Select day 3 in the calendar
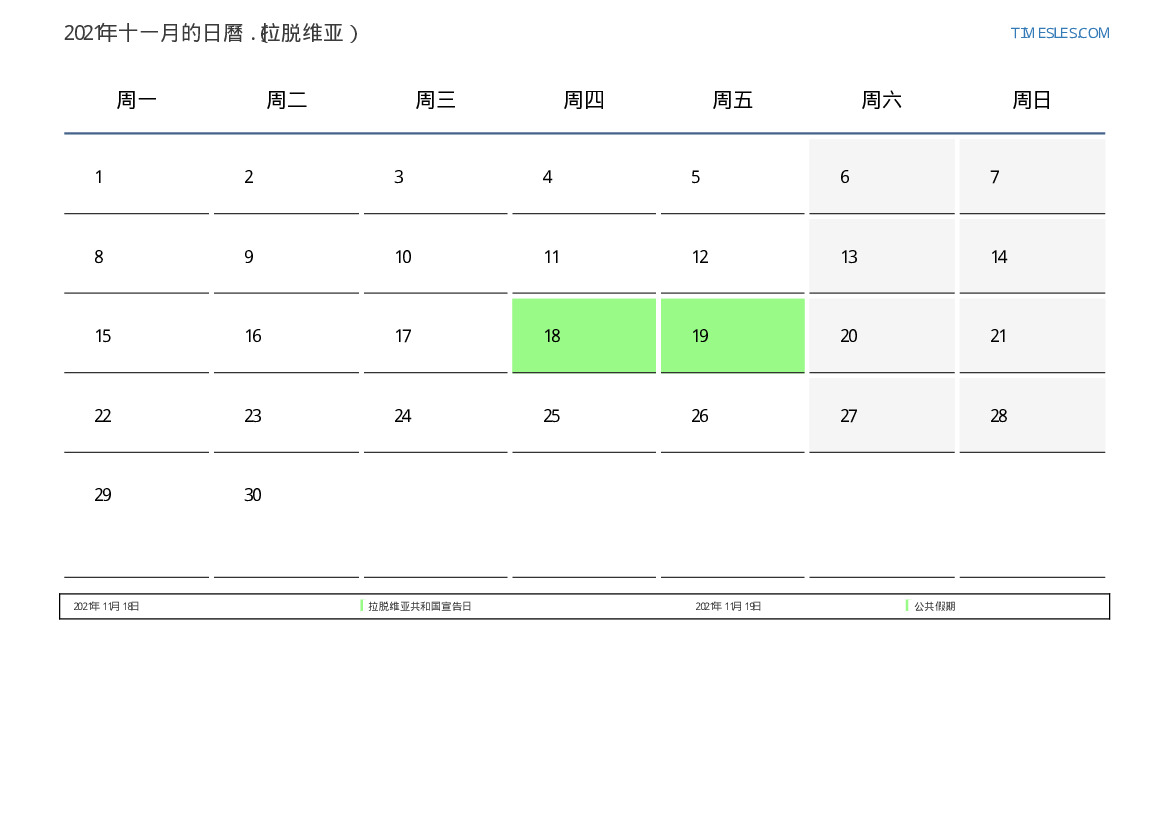Image resolution: width=1169 pixels, height=827 pixels. [x=435, y=177]
